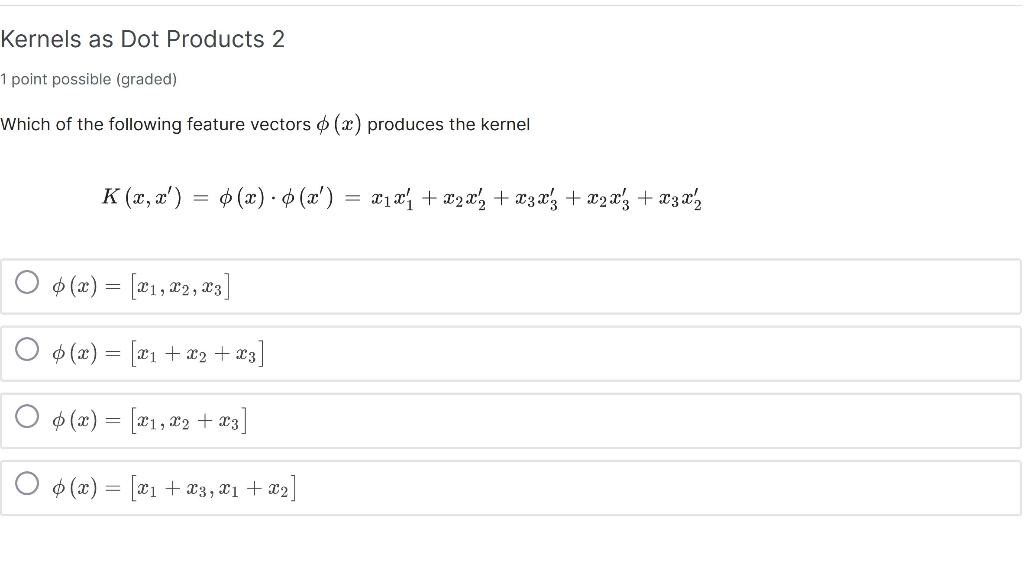Select the radio button for φ(x) = [x1, x2 + x3]

click(26, 417)
